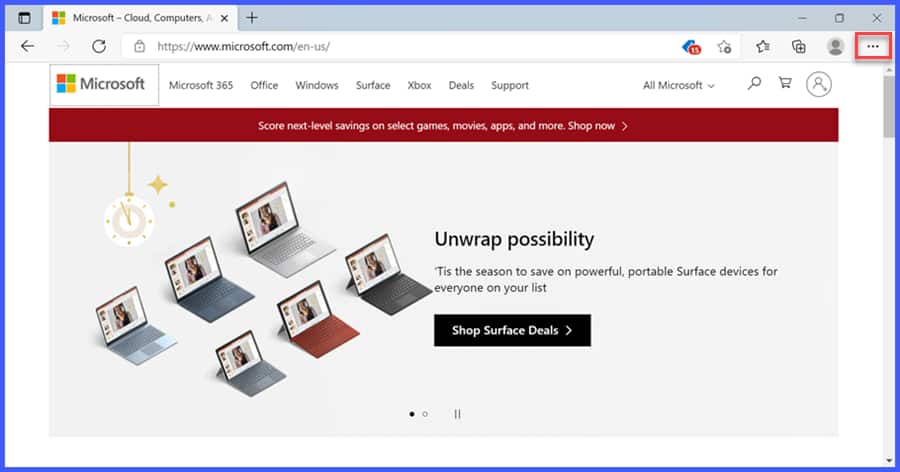The width and height of the screenshot is (900, 472).
Task: Pause the hero carousel
Action: [457, 414]
